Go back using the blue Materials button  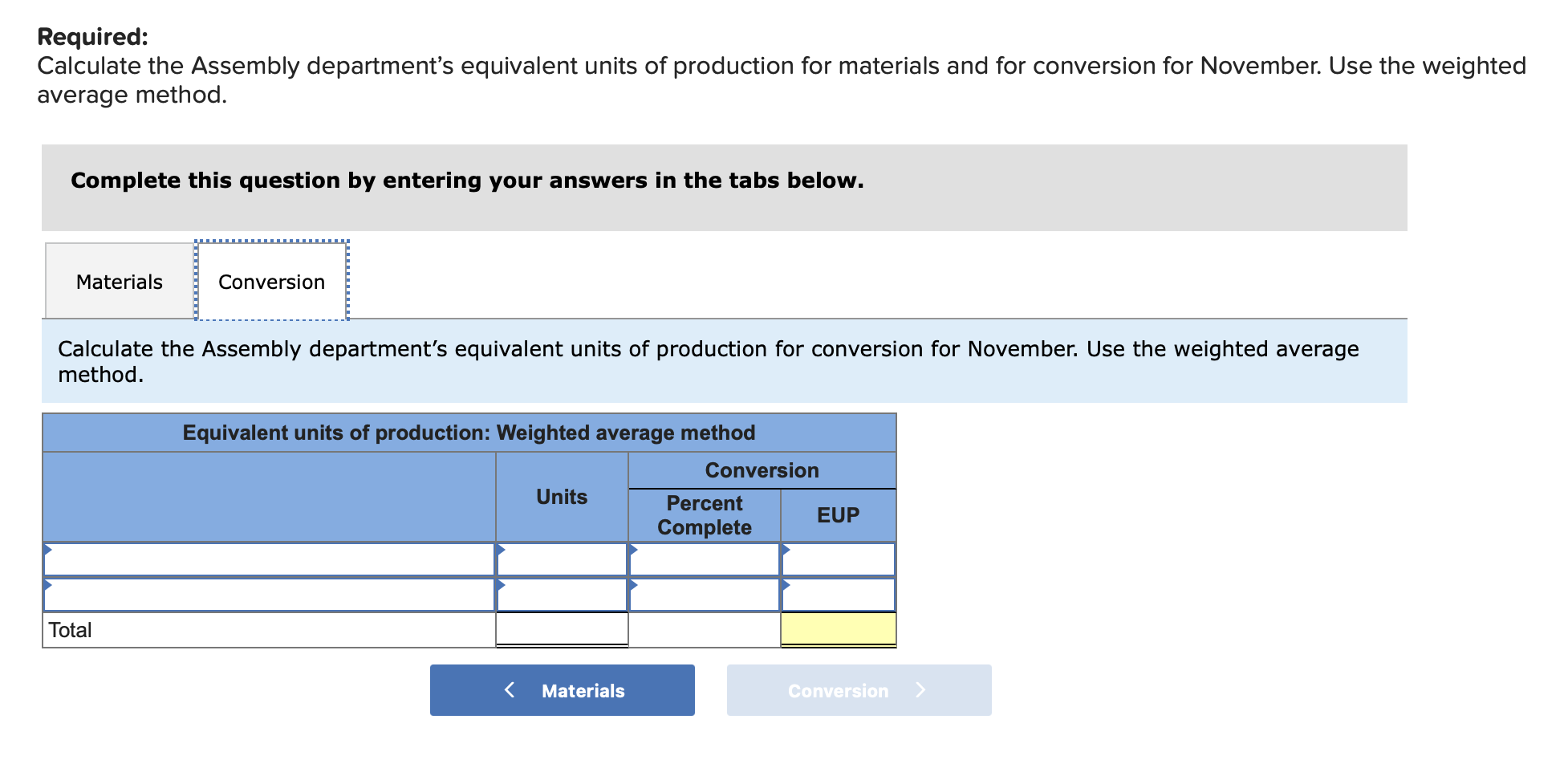(x=563, y=690)
